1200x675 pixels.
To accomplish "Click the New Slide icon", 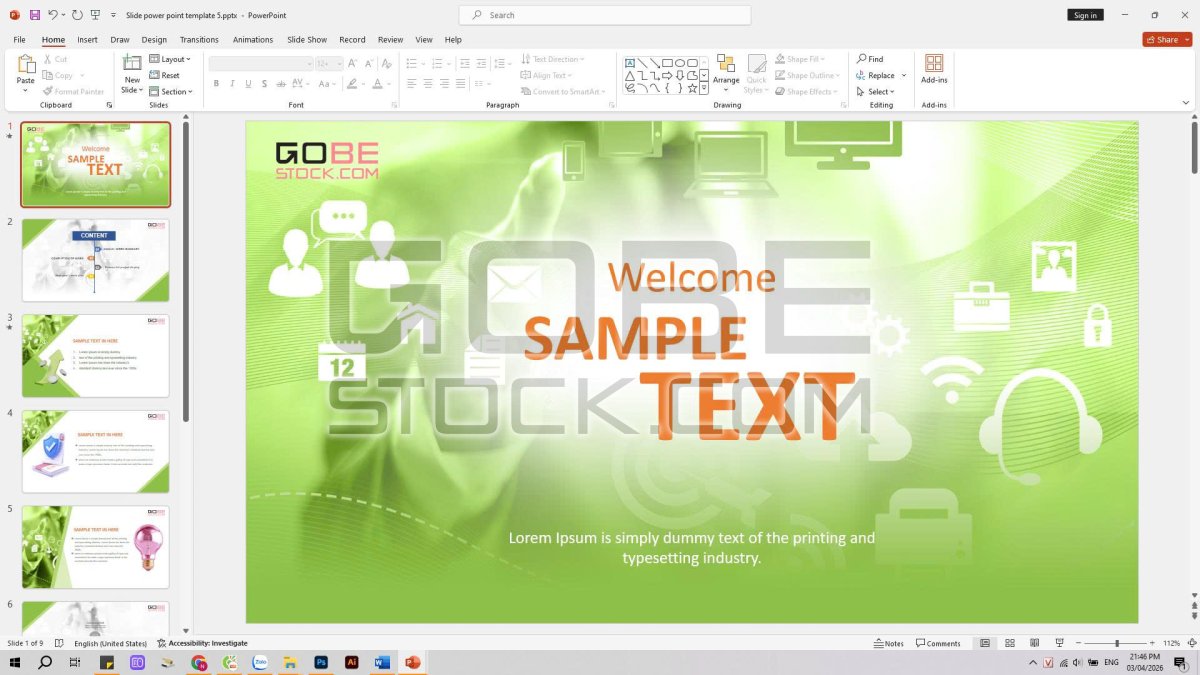I will (x=132, y=63).
